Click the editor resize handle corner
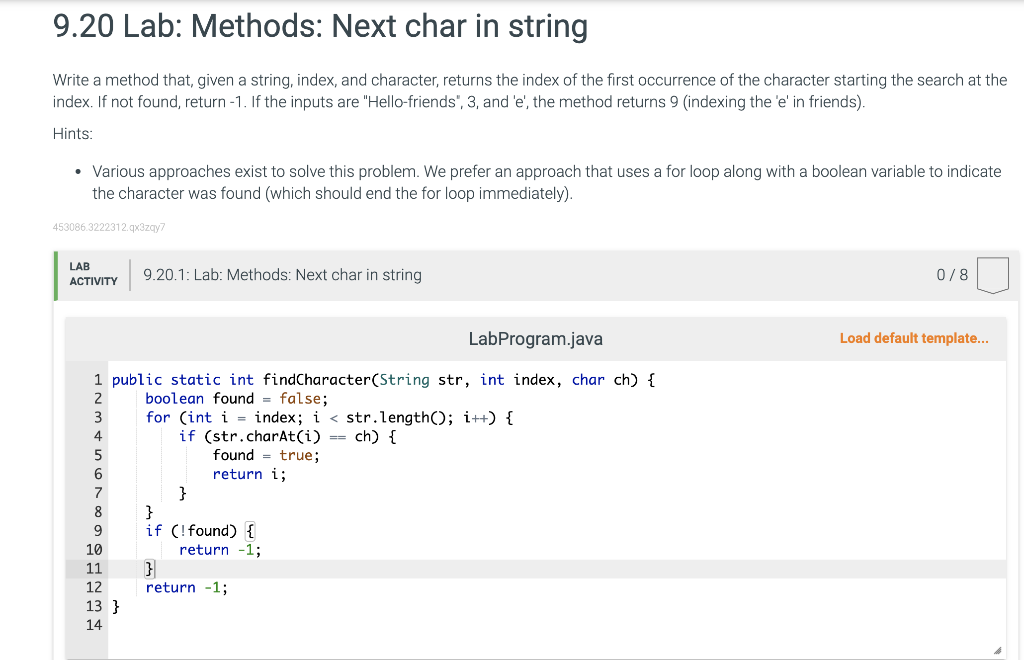This screenshot has width=1024, height=660. coord(997,650)
